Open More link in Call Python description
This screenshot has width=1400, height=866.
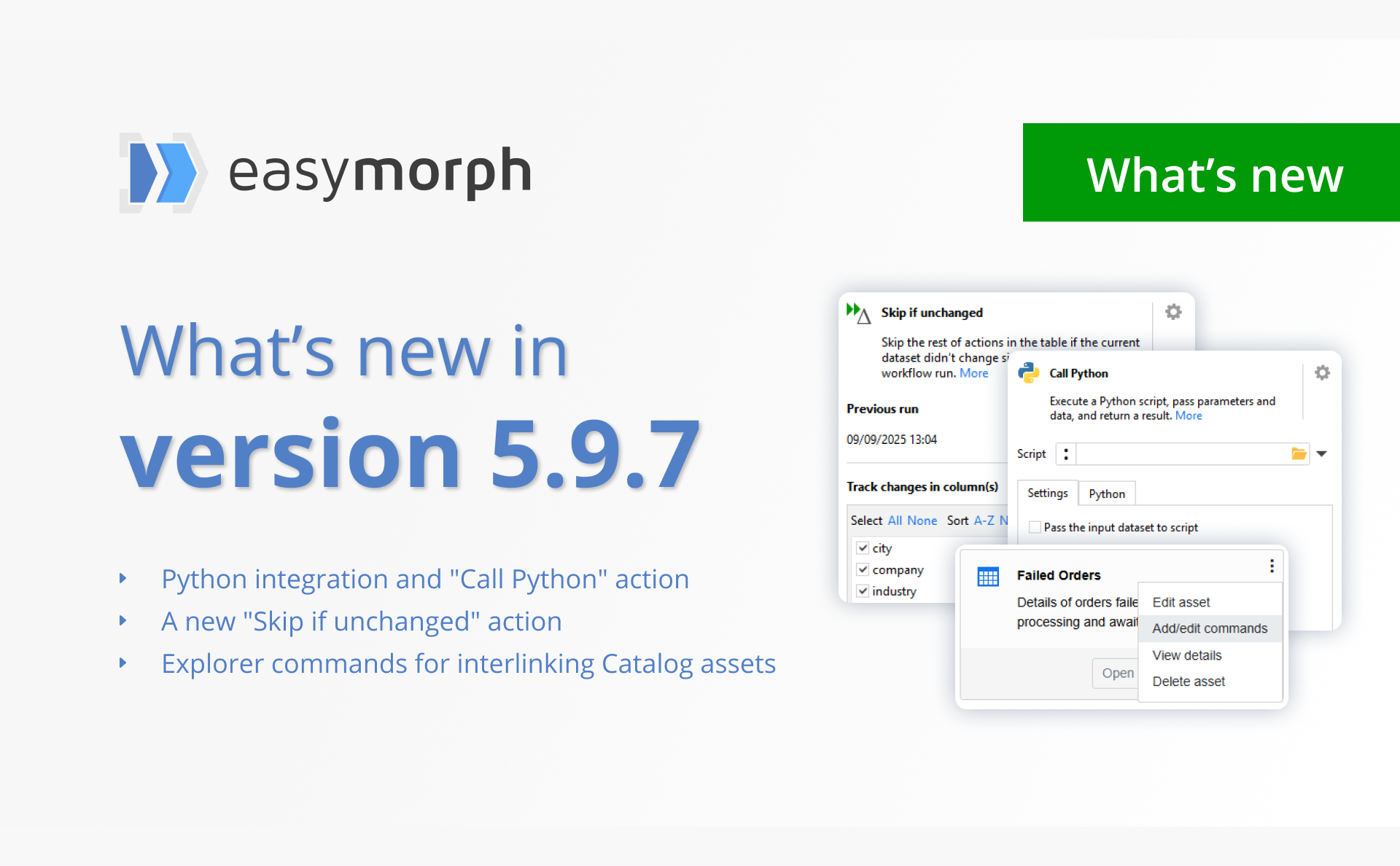(1189, 416)
